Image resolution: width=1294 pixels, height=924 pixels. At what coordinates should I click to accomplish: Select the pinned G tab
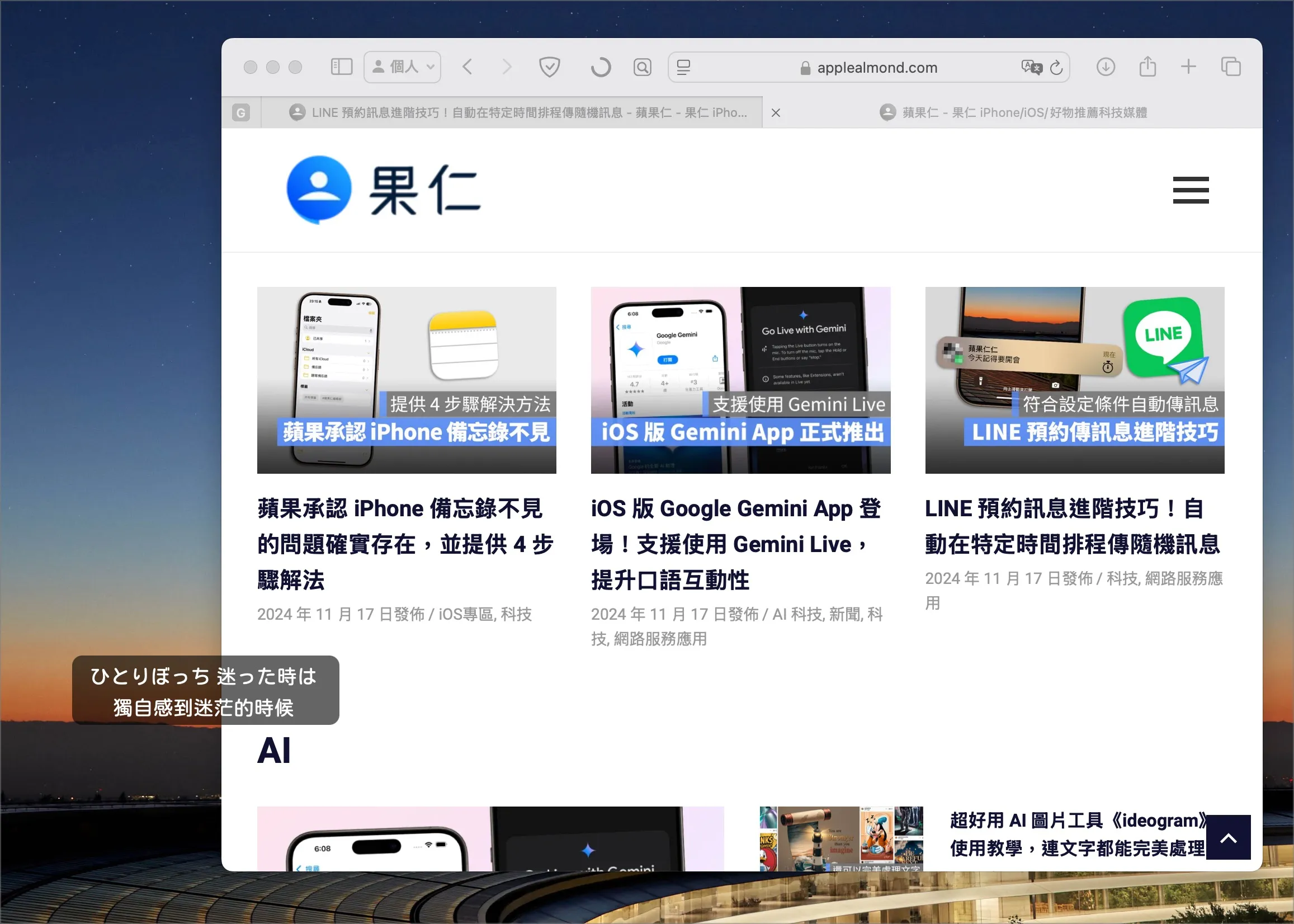pyautogui.click(x=240, y=112)
